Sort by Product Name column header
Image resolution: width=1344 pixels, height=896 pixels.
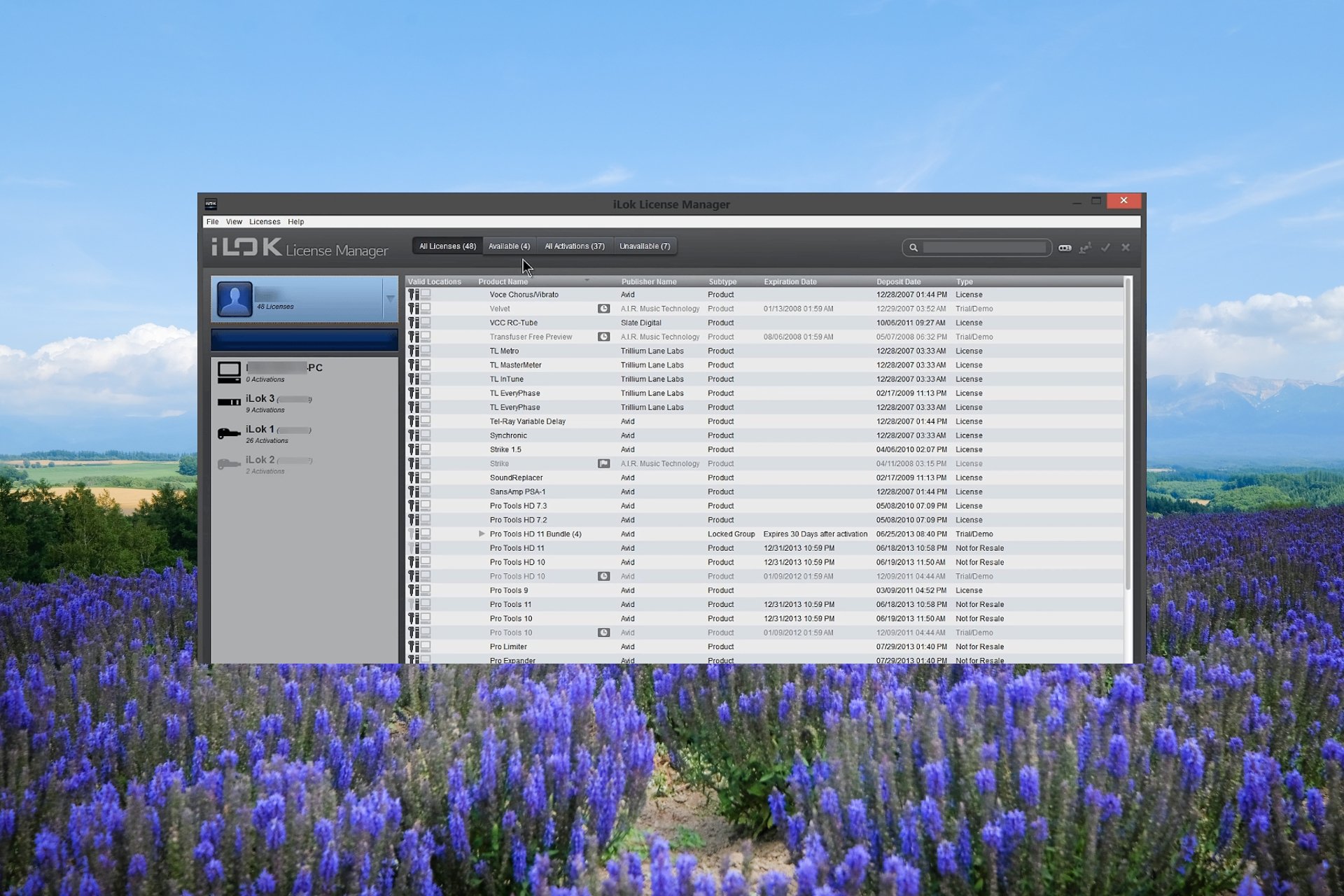(503, 282)
